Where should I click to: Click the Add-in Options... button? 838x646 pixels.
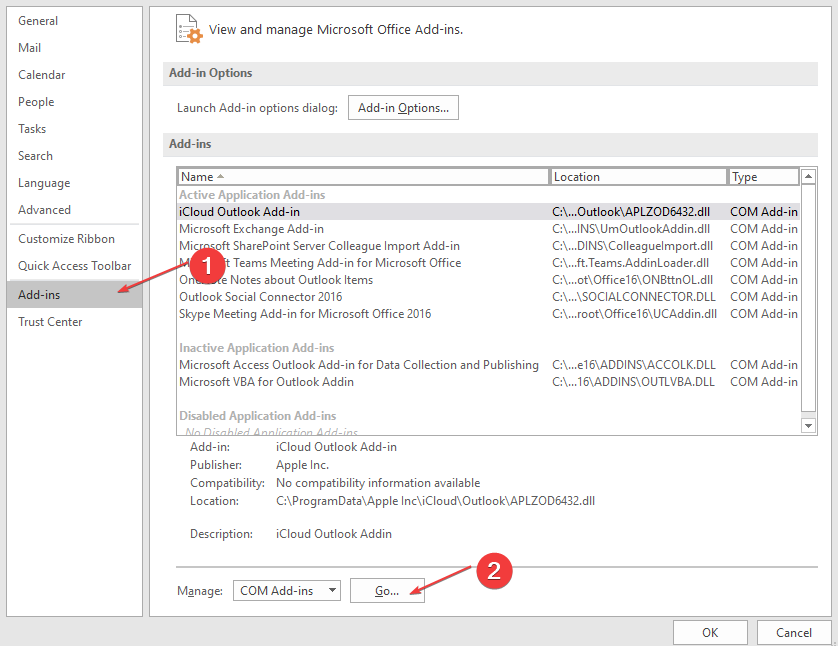404,108
